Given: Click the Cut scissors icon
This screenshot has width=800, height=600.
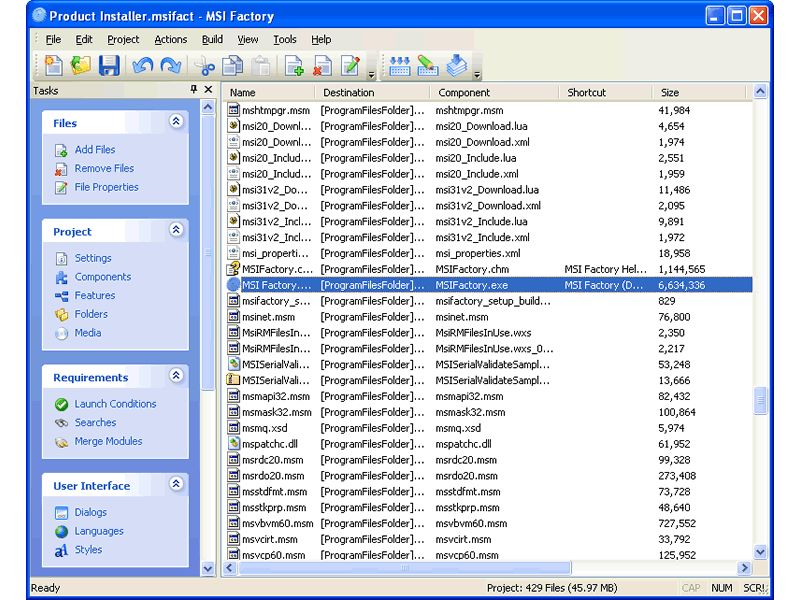Looking at the screenshot, I should pos(205,66).
